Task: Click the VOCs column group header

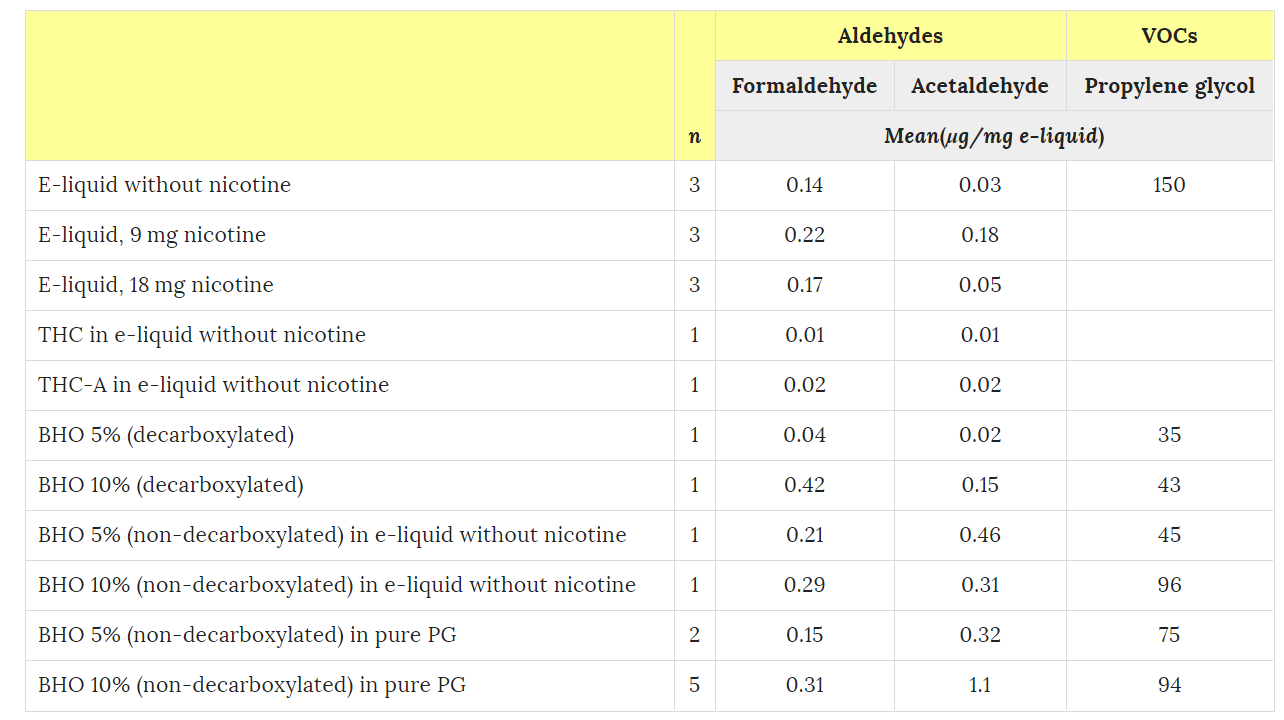Action: click(x=1169, y=36)
